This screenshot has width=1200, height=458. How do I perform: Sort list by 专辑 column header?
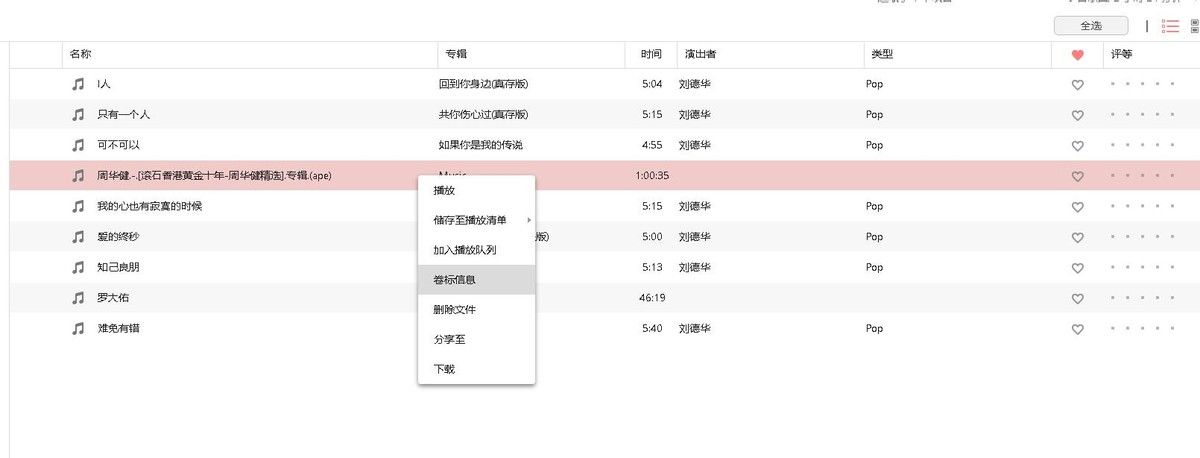click(x=456, y=55)
